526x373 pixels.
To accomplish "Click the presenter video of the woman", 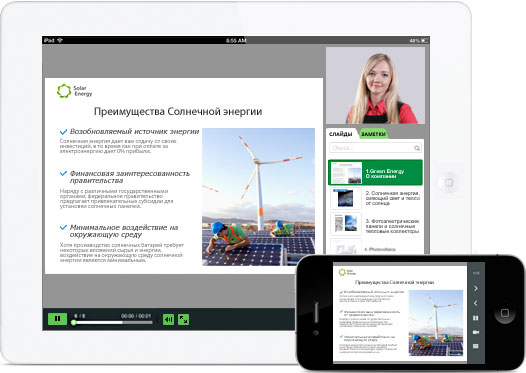I will (375, 86).
